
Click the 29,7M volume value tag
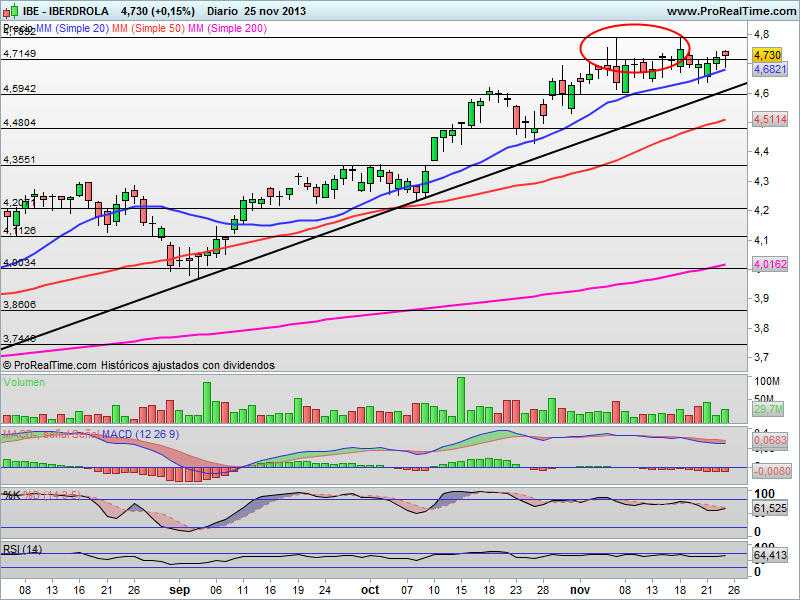tap(768, 409)
